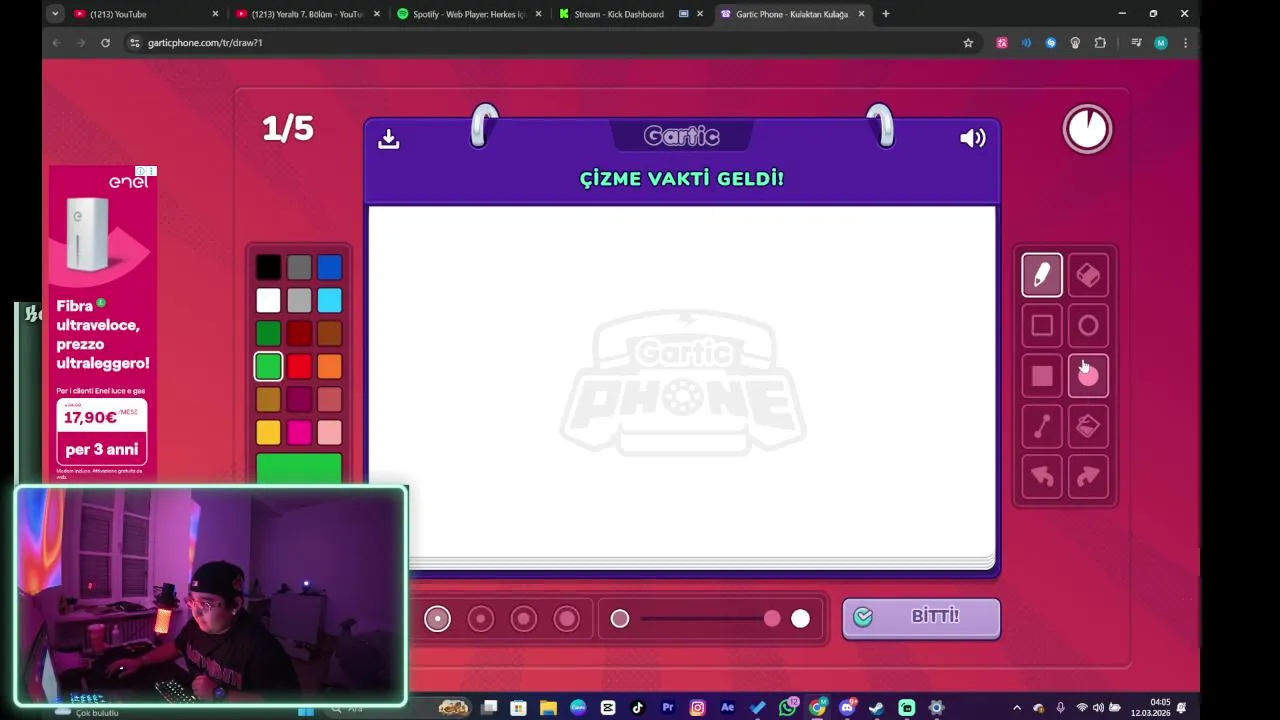The width and height of the screenshot is (1280, 720).
Task: Click the BİTTİ! done button
Action: [921, 618]
